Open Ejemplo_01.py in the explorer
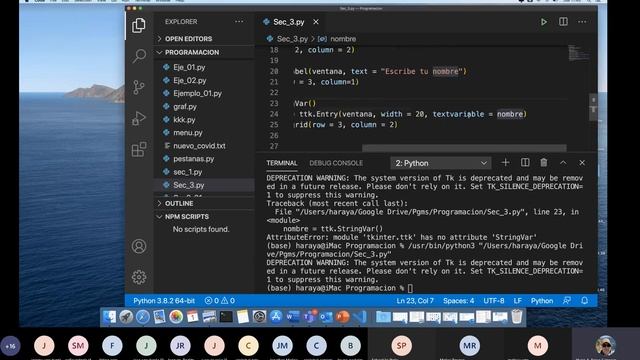 point(204,93)
